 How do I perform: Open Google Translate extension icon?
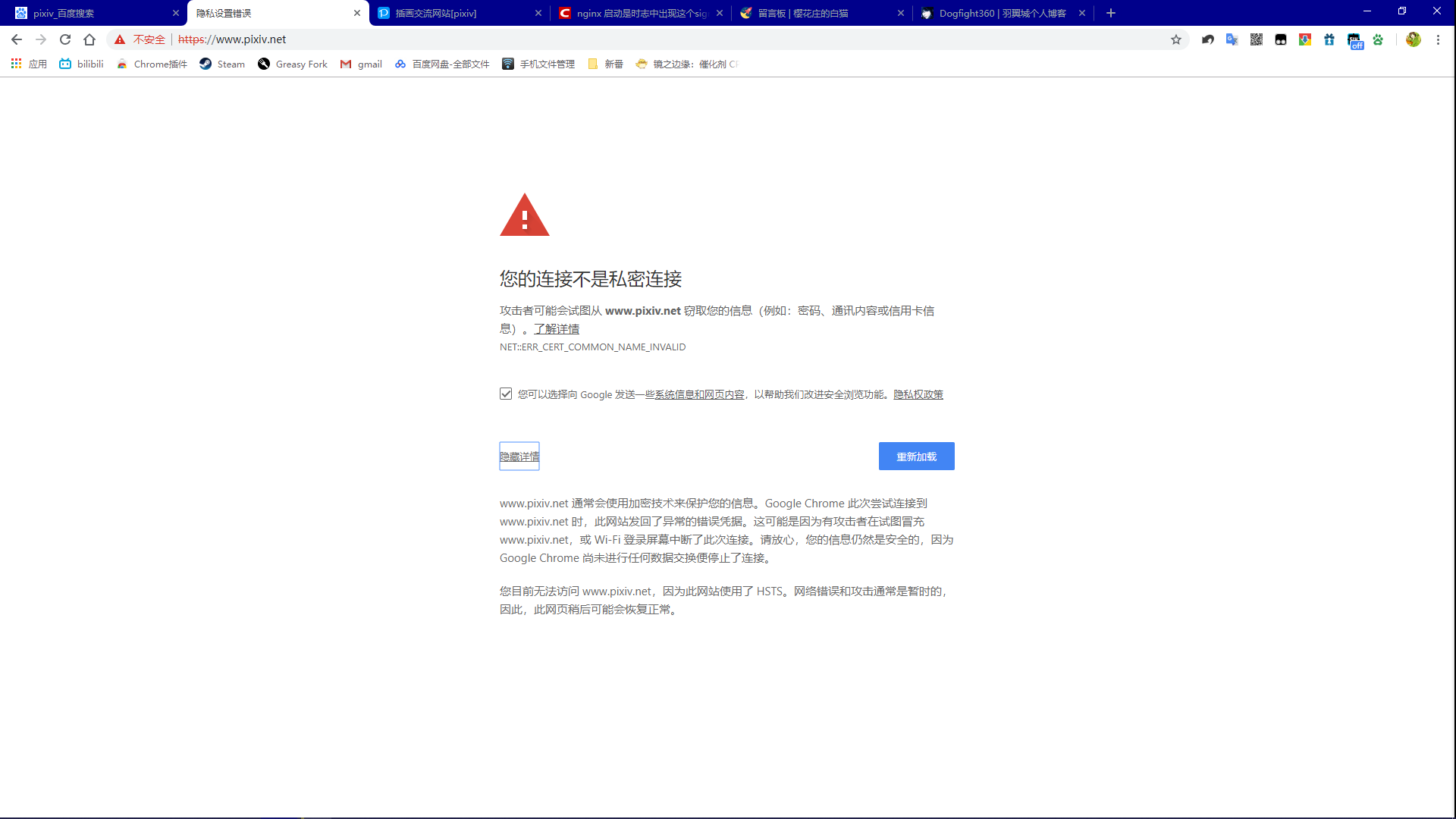tap(1232, 39)
